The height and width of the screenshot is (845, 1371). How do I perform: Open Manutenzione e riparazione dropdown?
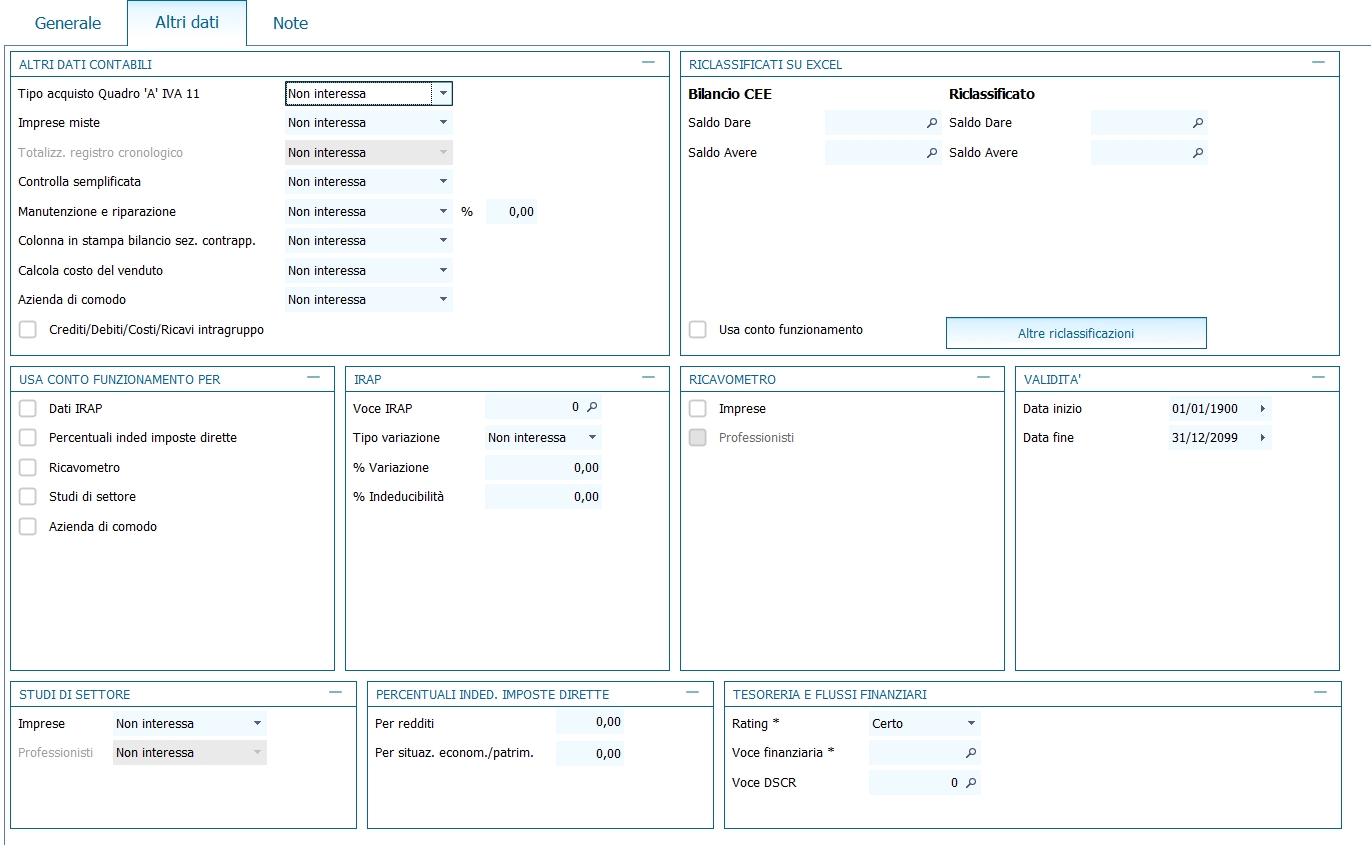443,212
